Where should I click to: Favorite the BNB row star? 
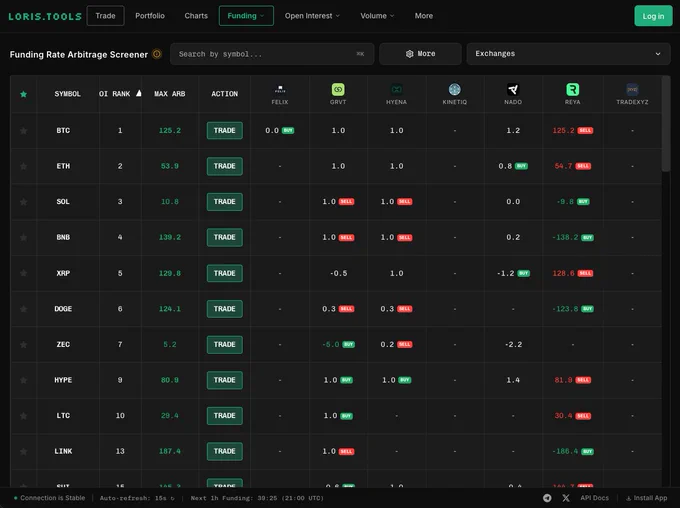(23, 237)
